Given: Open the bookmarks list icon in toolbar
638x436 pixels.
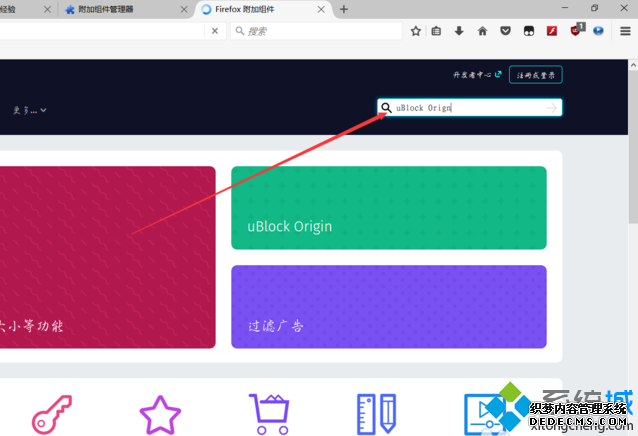Looking at the screenshot, I should point(437,31).
